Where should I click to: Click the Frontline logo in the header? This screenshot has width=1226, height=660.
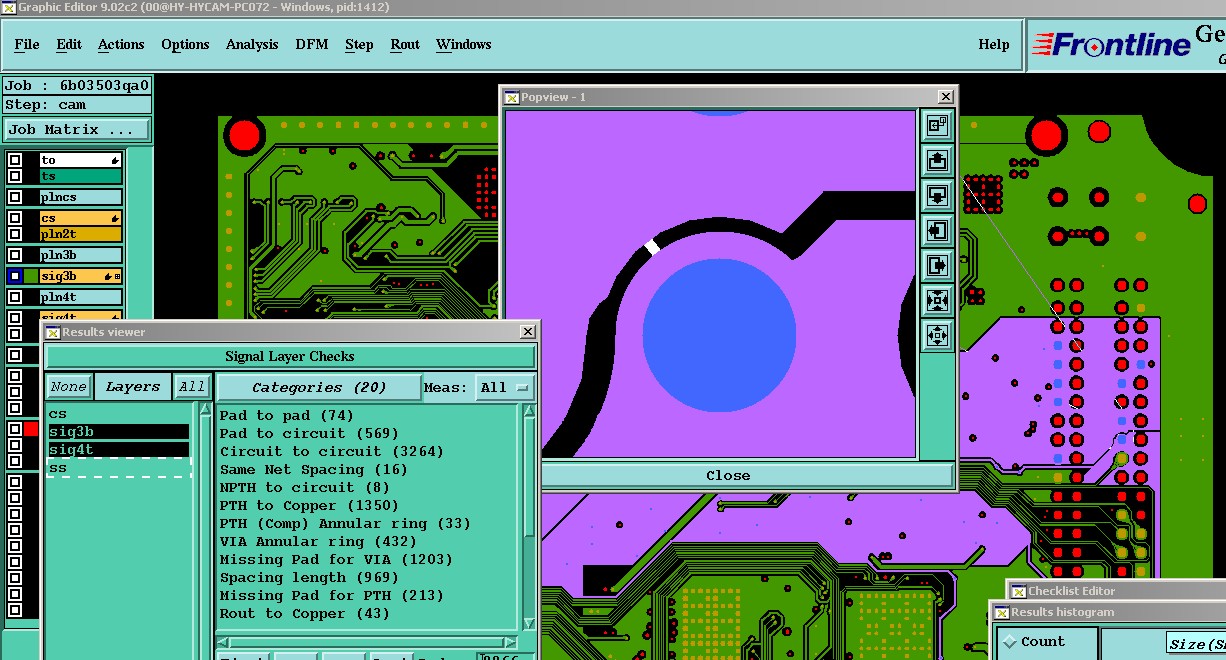(x=1110, y=45)
